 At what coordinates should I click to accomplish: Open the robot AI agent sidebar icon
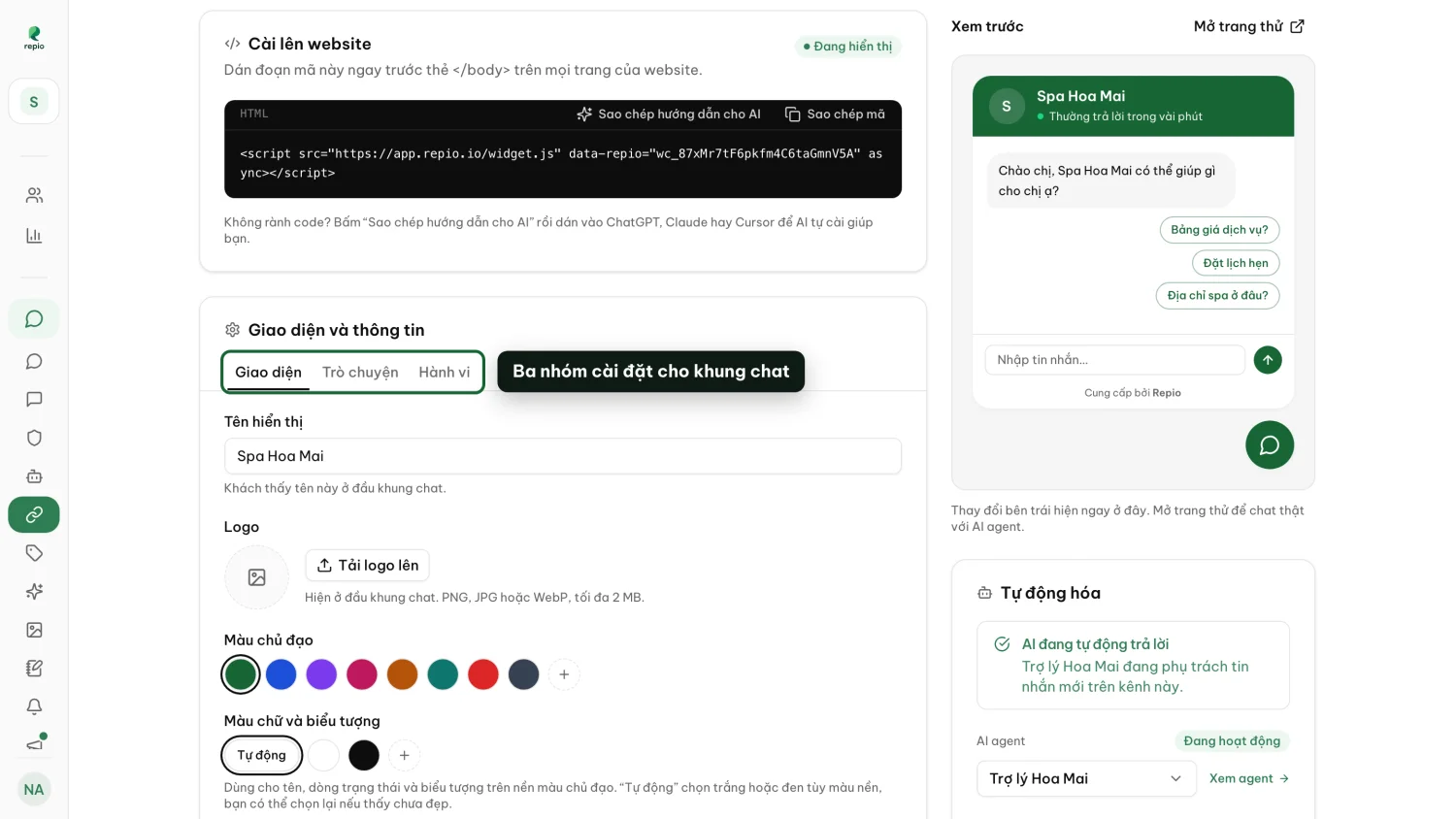34,476
